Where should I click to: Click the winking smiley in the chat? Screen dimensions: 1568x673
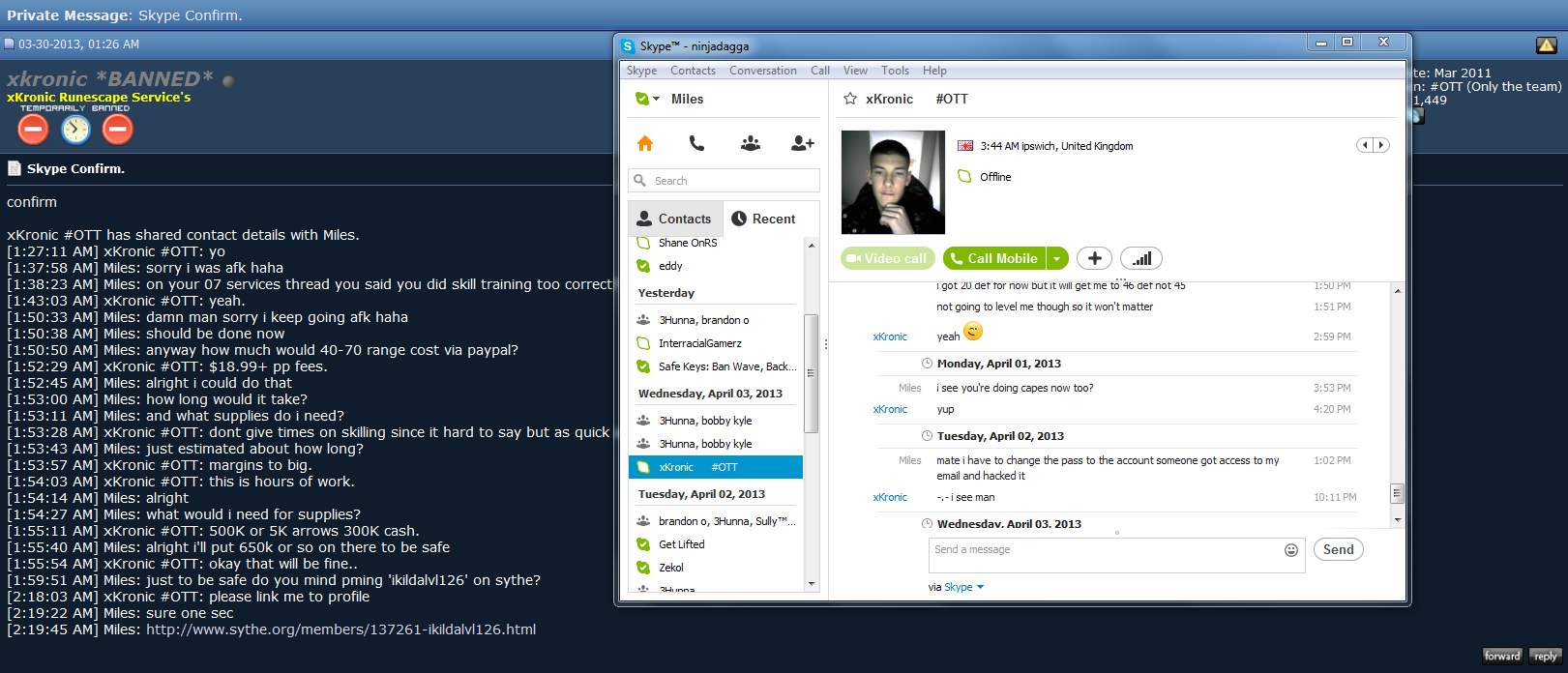coord(973,331)
